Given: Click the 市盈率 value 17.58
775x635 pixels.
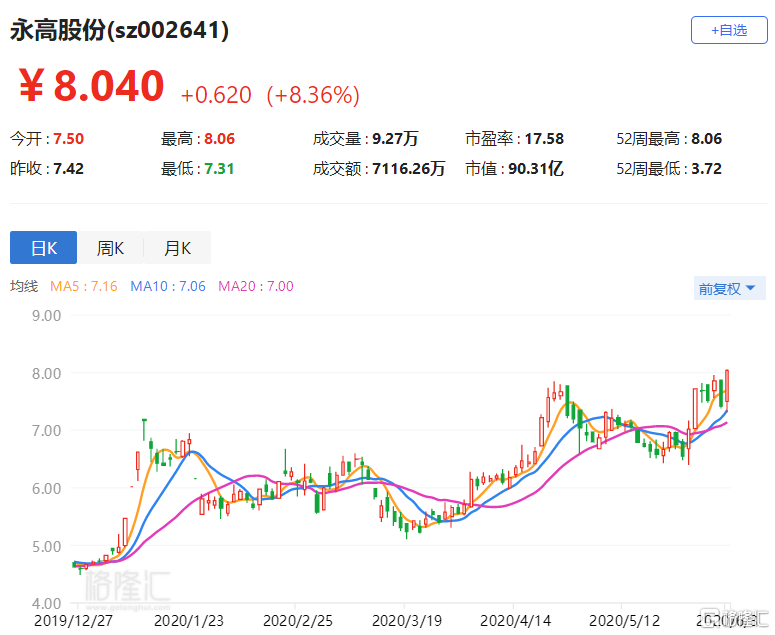Looking at the screenshot, I should pos(544,139).
